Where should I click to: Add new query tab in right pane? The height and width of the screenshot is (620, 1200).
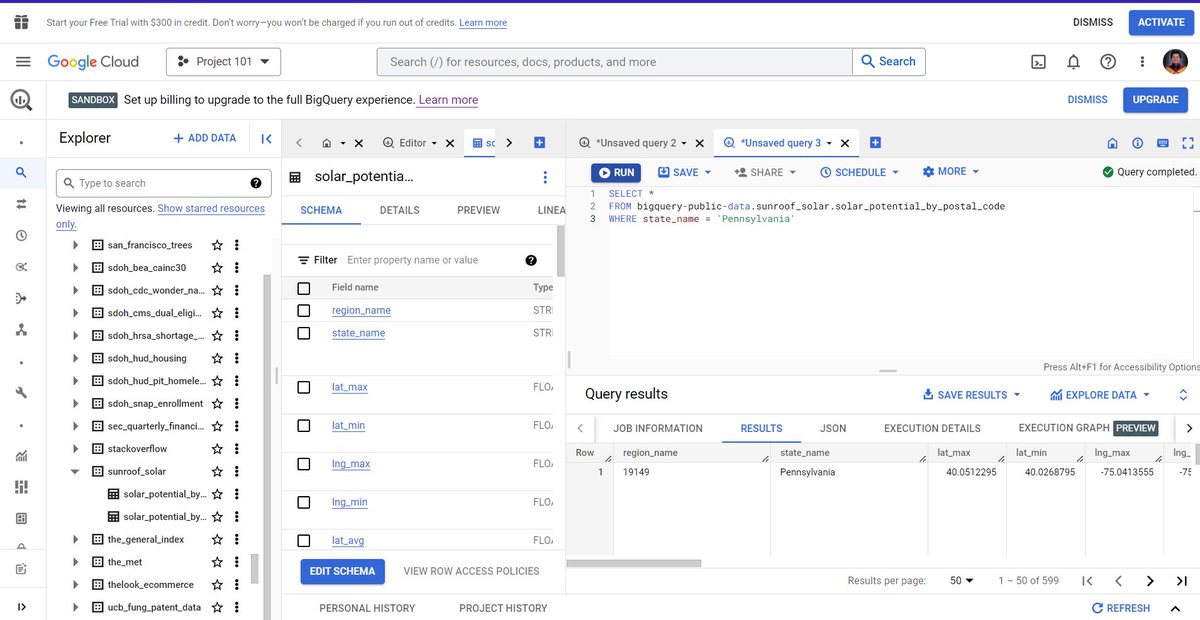[x=875, y=143]
